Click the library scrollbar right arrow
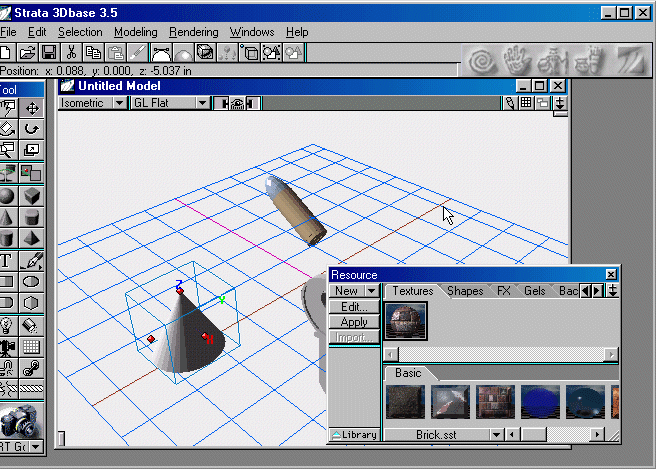Screen dimensions: 656x469 (x=597, y=435)
